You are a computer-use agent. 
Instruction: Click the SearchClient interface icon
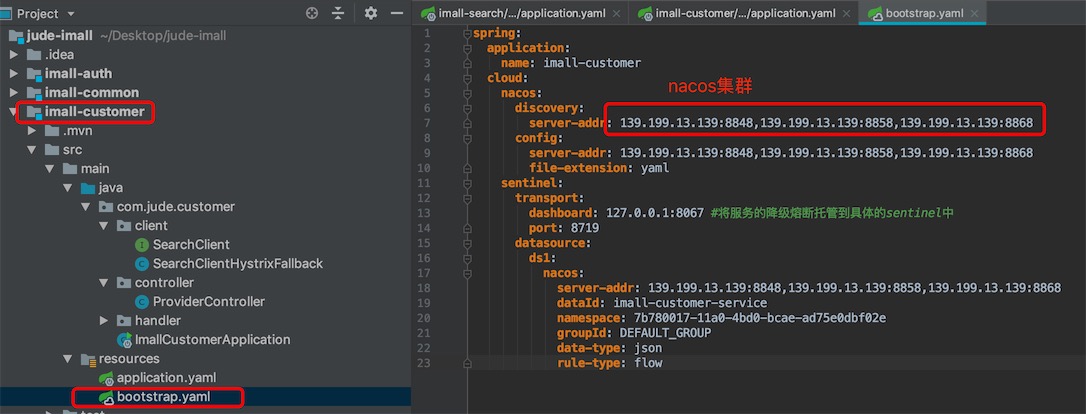tap(142, 244)
